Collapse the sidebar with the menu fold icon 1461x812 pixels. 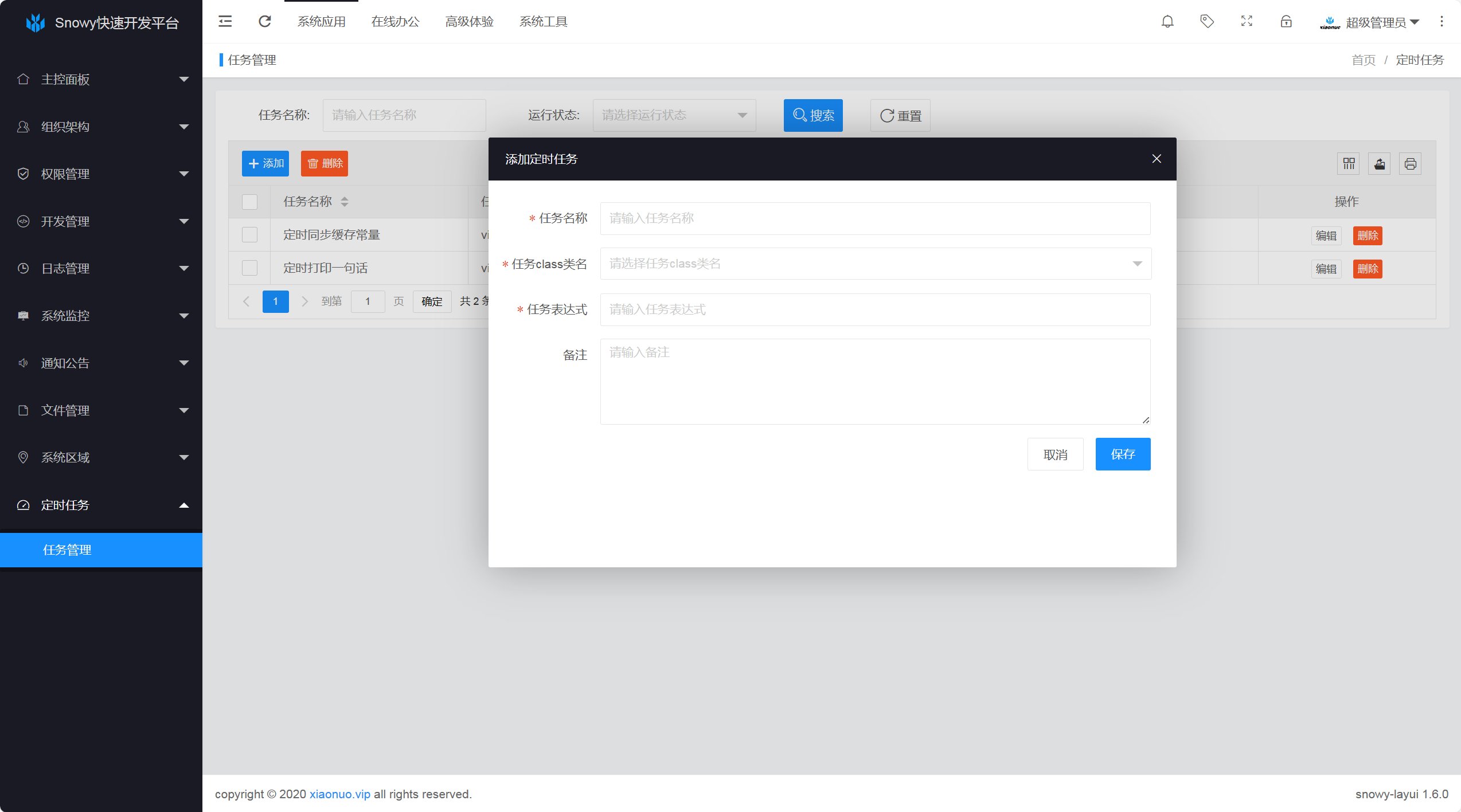click(225, 22)
